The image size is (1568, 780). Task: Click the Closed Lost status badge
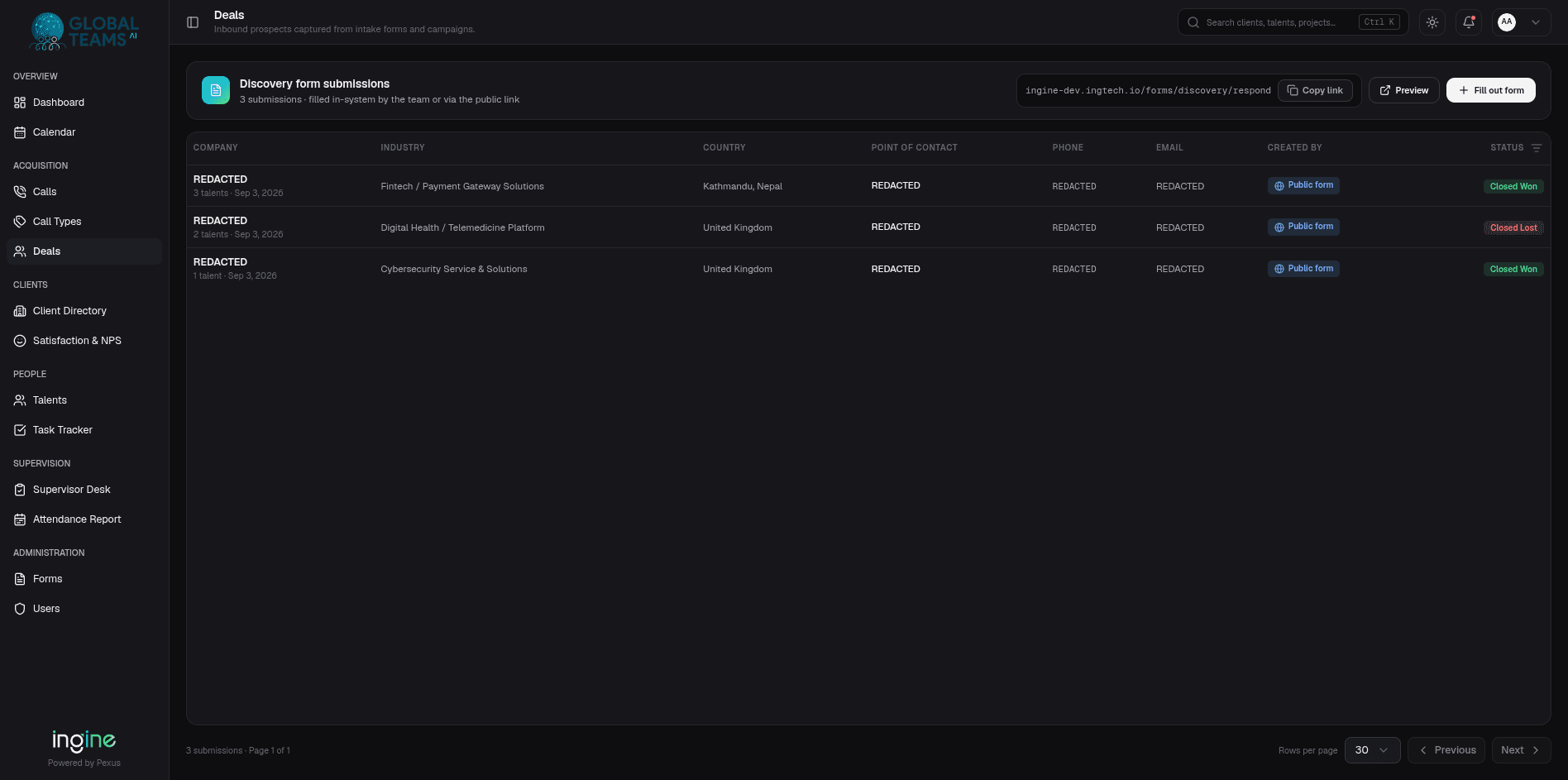point(1513,227)
